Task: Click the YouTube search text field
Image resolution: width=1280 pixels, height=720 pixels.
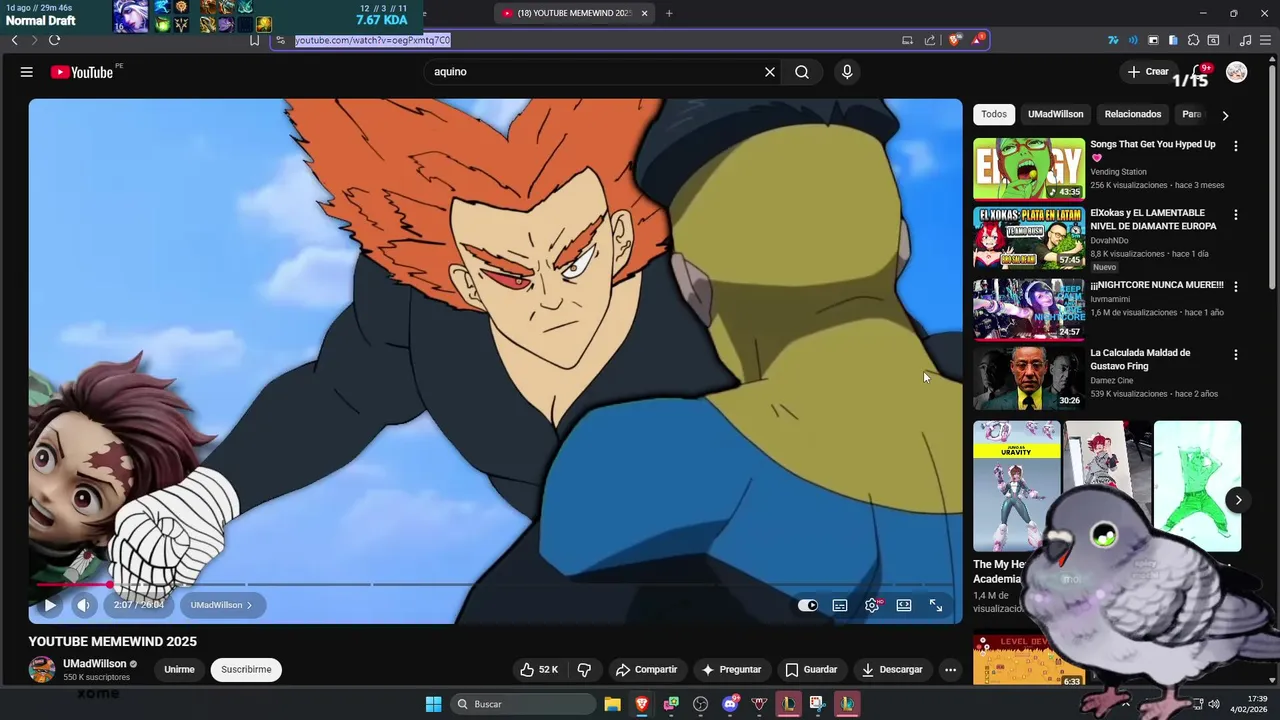Action: [x=594, y=72]
